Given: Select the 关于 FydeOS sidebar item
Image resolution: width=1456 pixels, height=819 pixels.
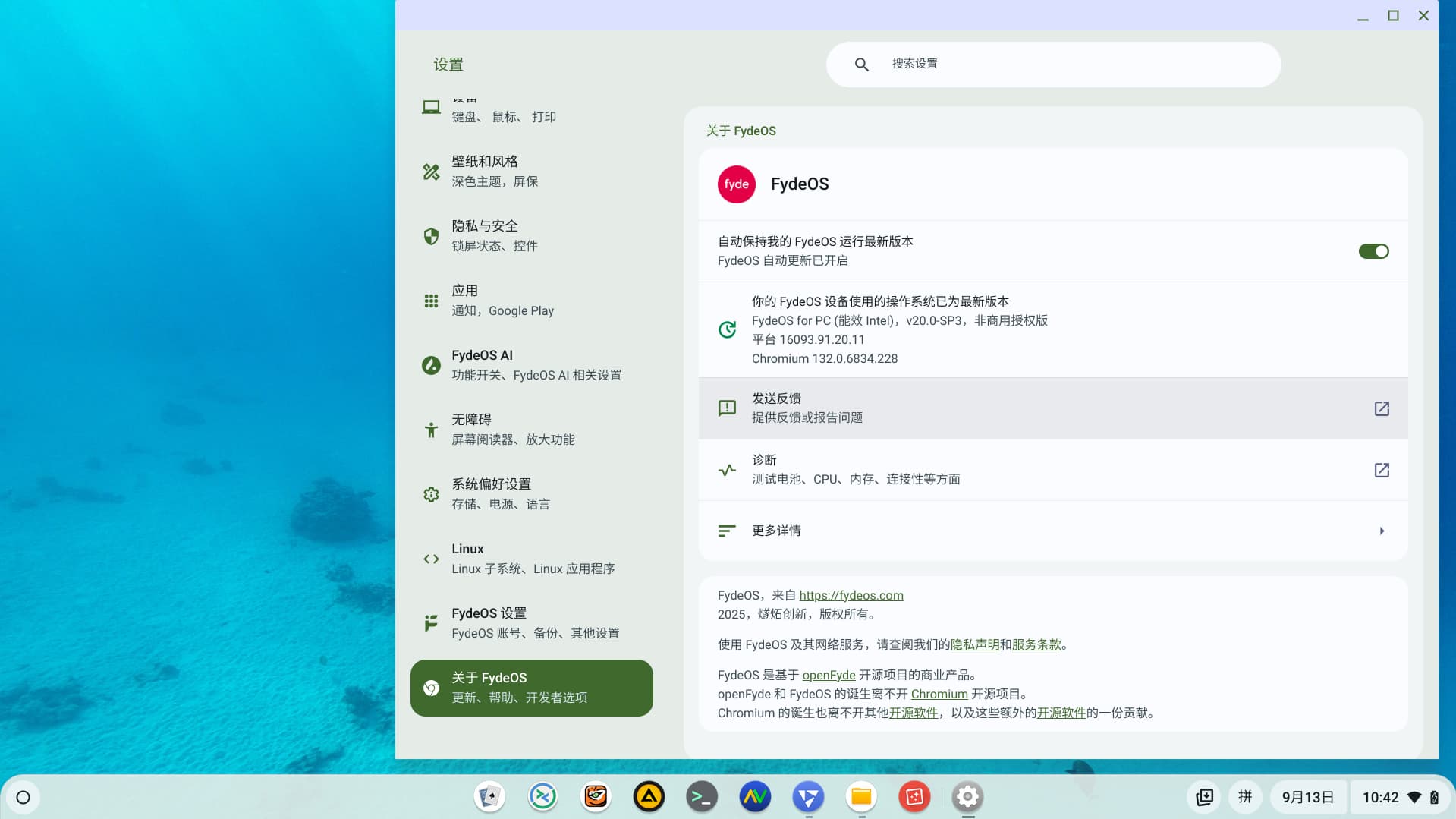Looking at the screenshot, I should (531, 688).
